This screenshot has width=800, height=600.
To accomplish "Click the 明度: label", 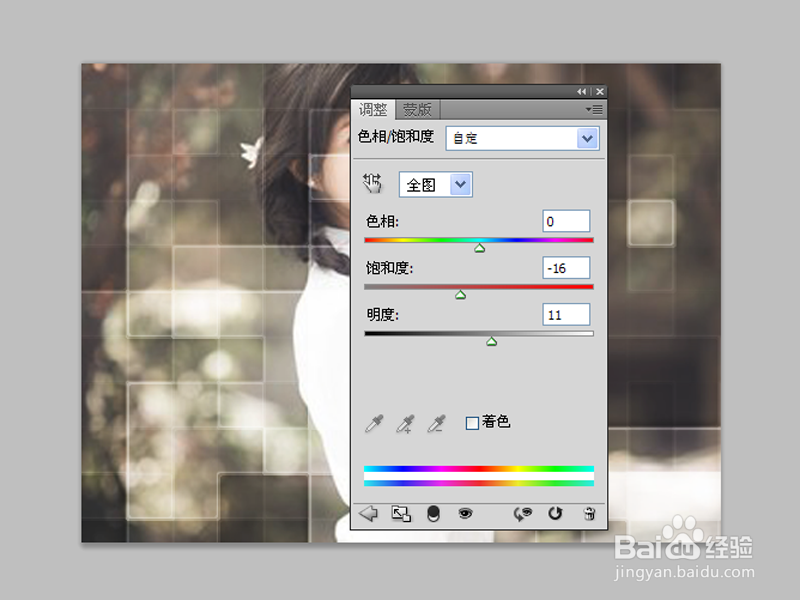I will tap(382, 315).
